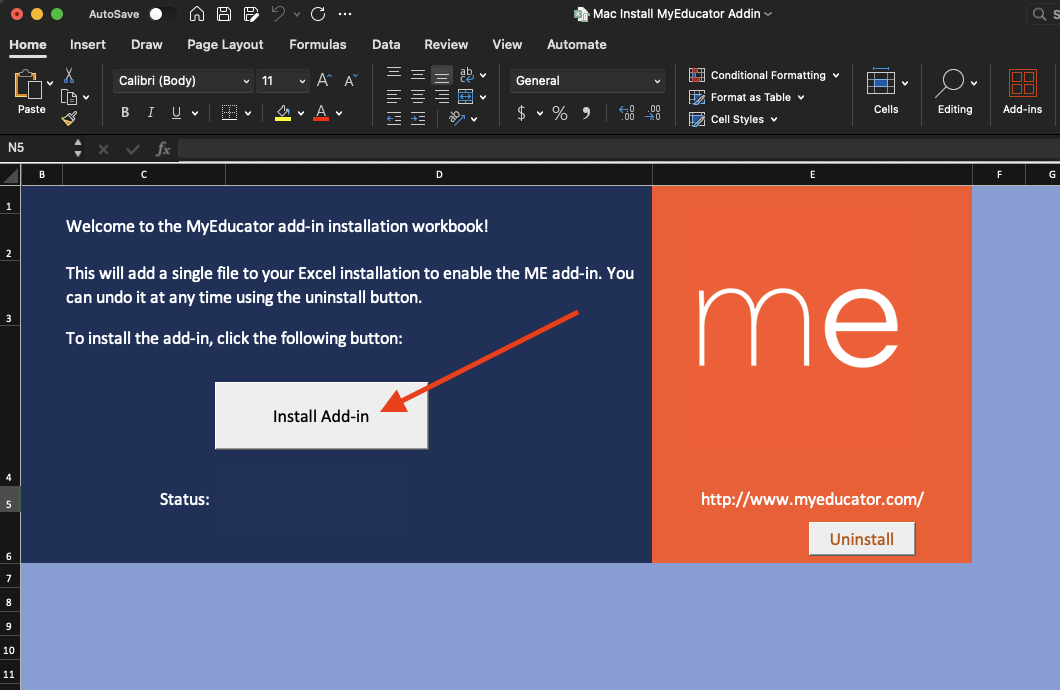1060x690 pixels.
Task: Click the Paste clipboard icon
Action: tap(28, 85)
